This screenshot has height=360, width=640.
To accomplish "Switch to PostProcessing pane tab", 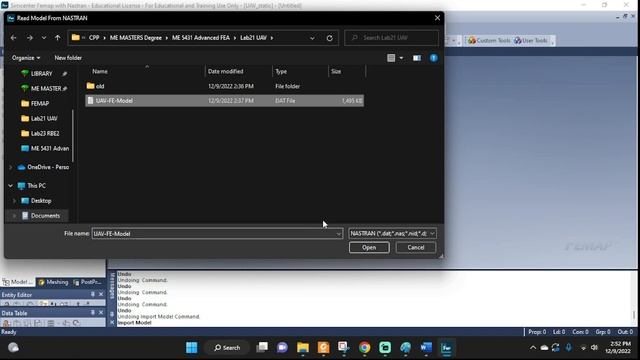I will 87,282.
